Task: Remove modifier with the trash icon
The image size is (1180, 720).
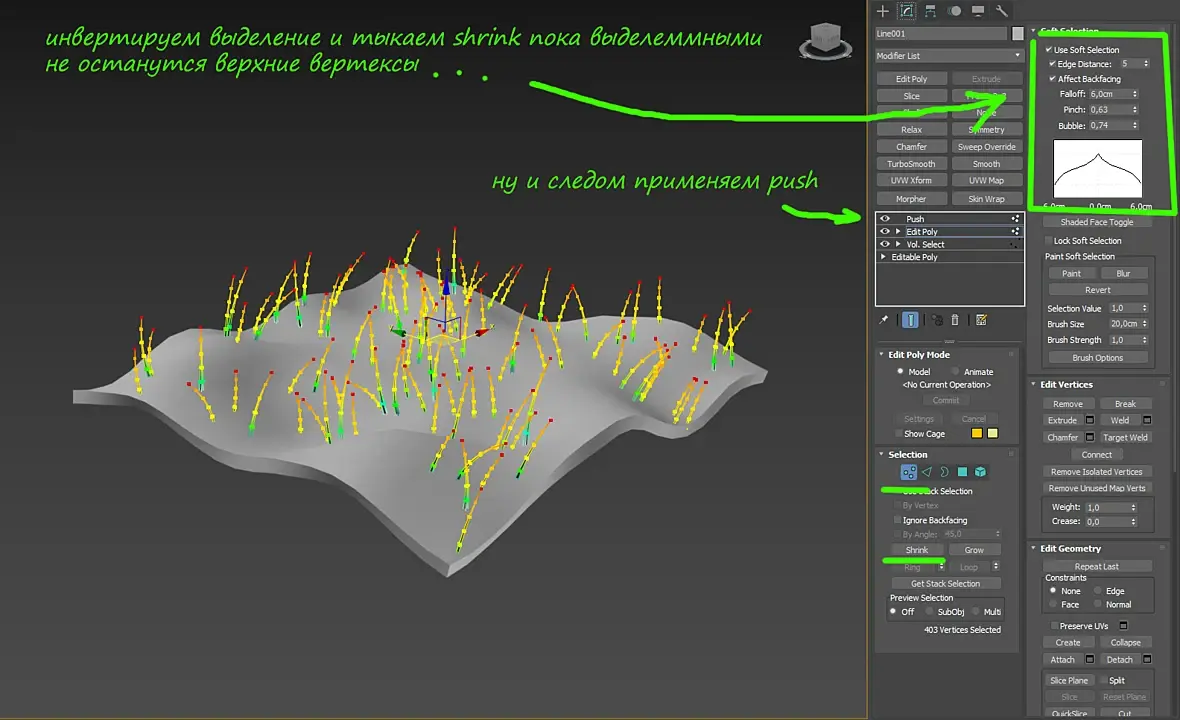Action: coord(955,320)
